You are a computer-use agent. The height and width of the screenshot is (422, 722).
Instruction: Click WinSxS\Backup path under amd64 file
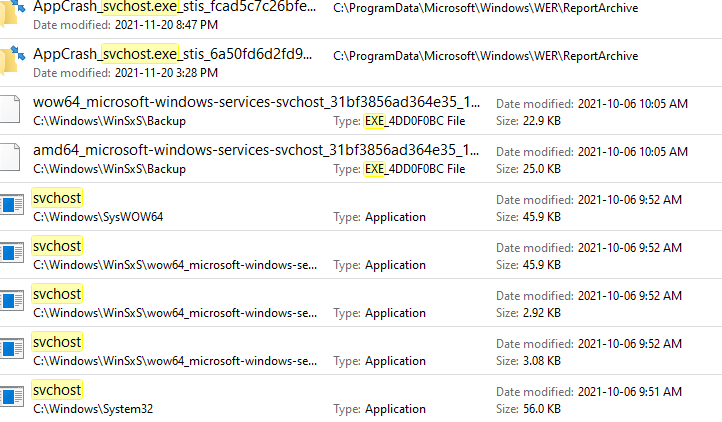click(x=110, y=169)
